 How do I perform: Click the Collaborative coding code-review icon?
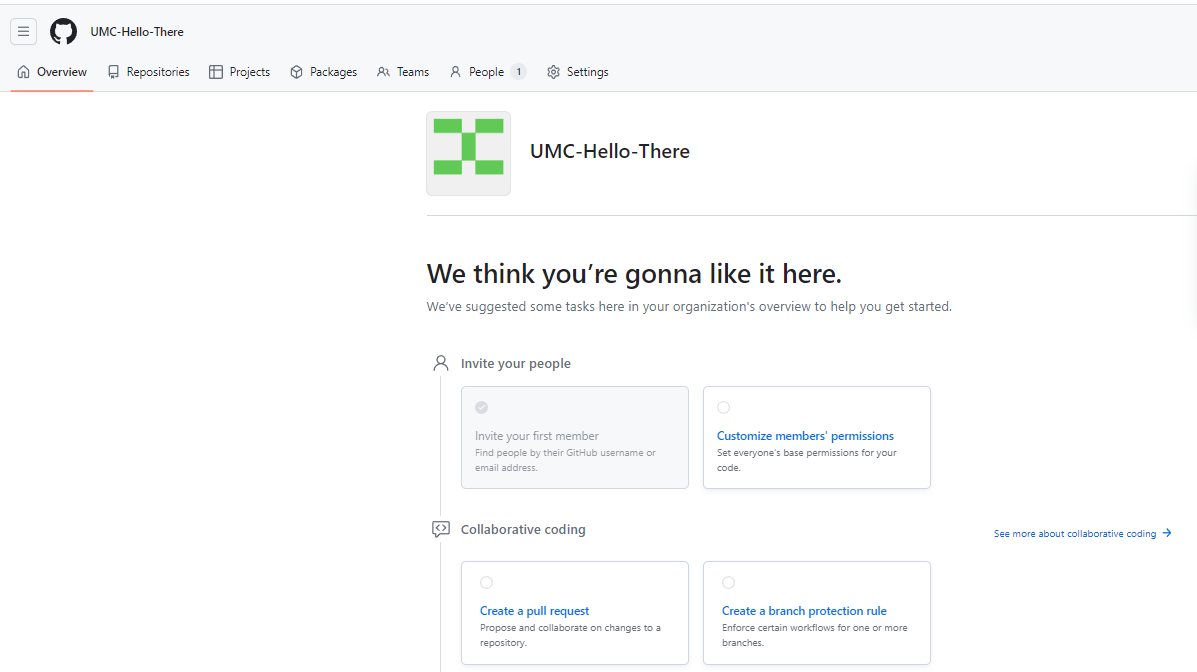point(440,529)
